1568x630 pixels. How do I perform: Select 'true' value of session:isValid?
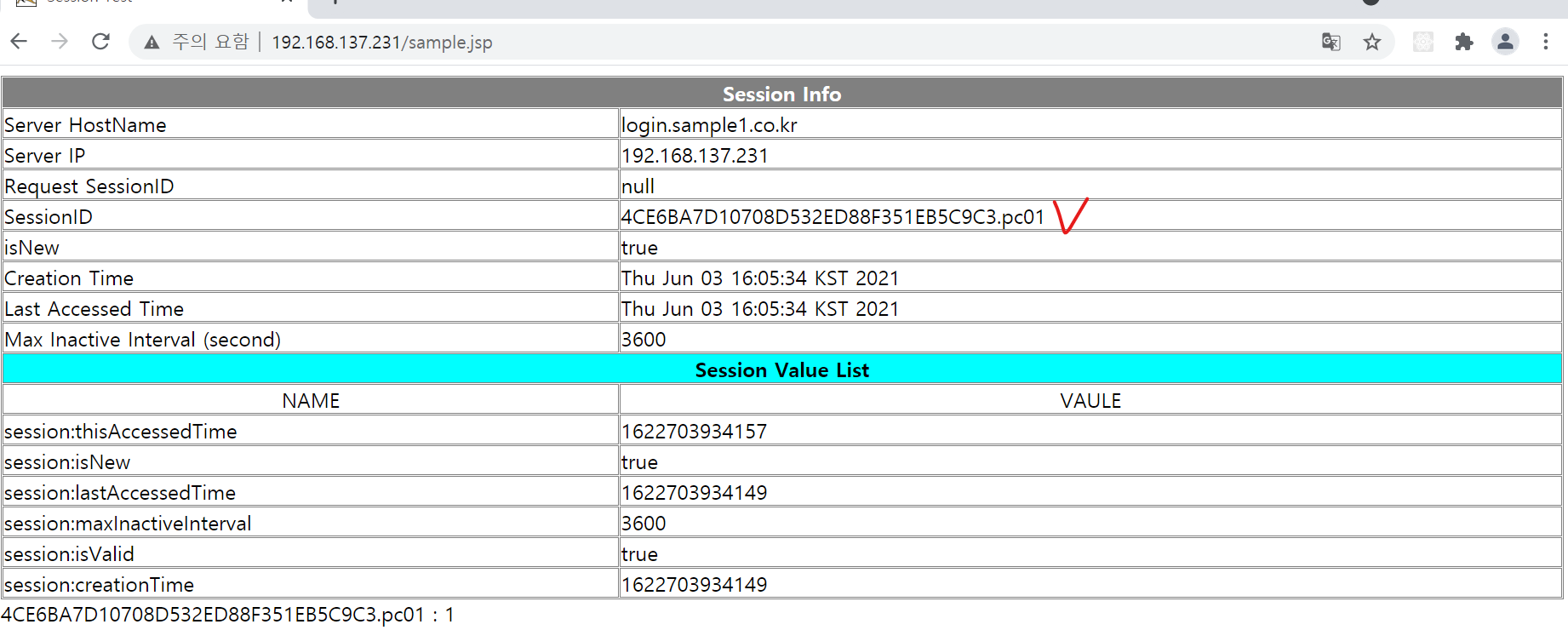coord(639,554)
